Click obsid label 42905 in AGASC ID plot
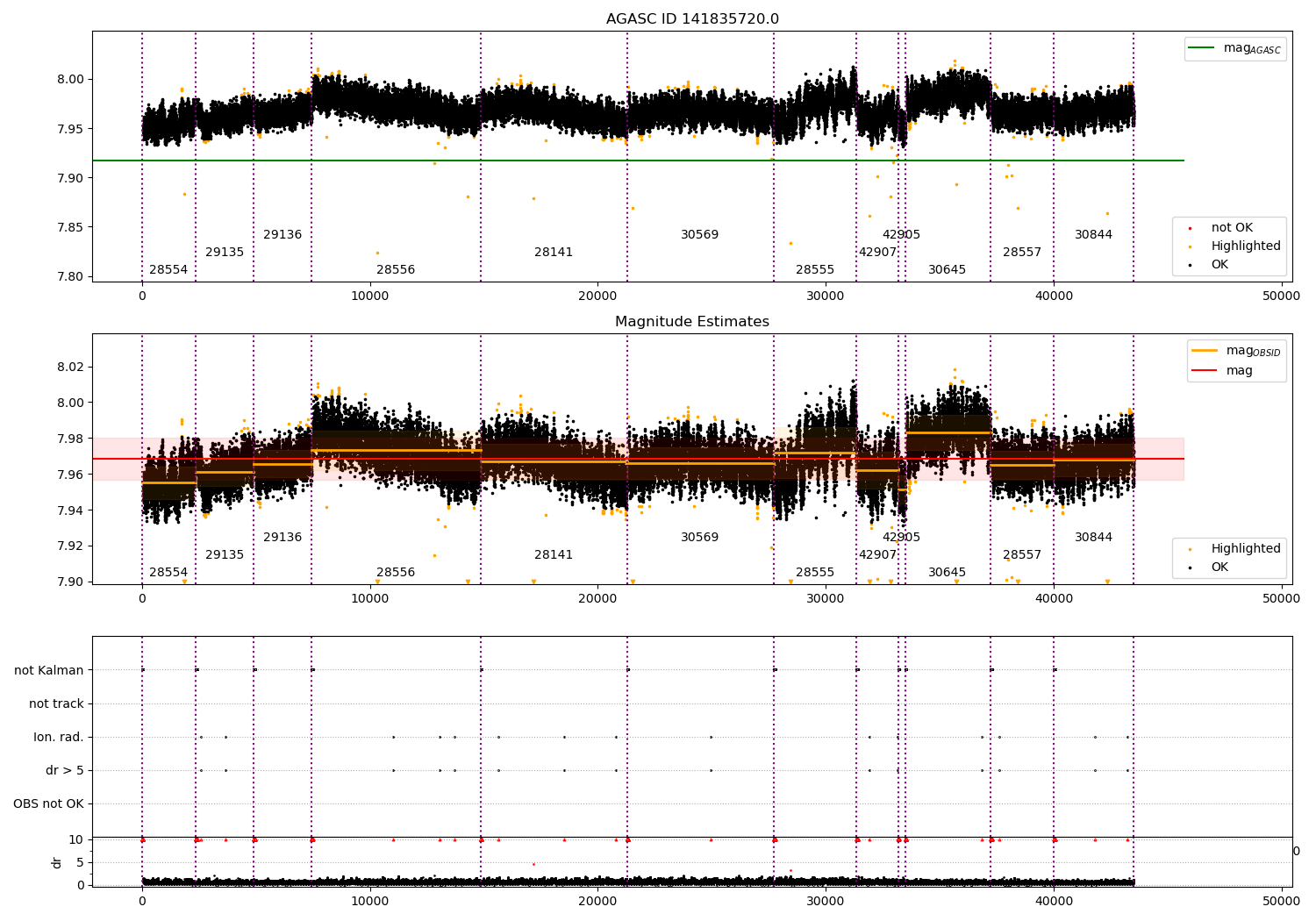1316x921 pixels. click(x=901, y=235)
